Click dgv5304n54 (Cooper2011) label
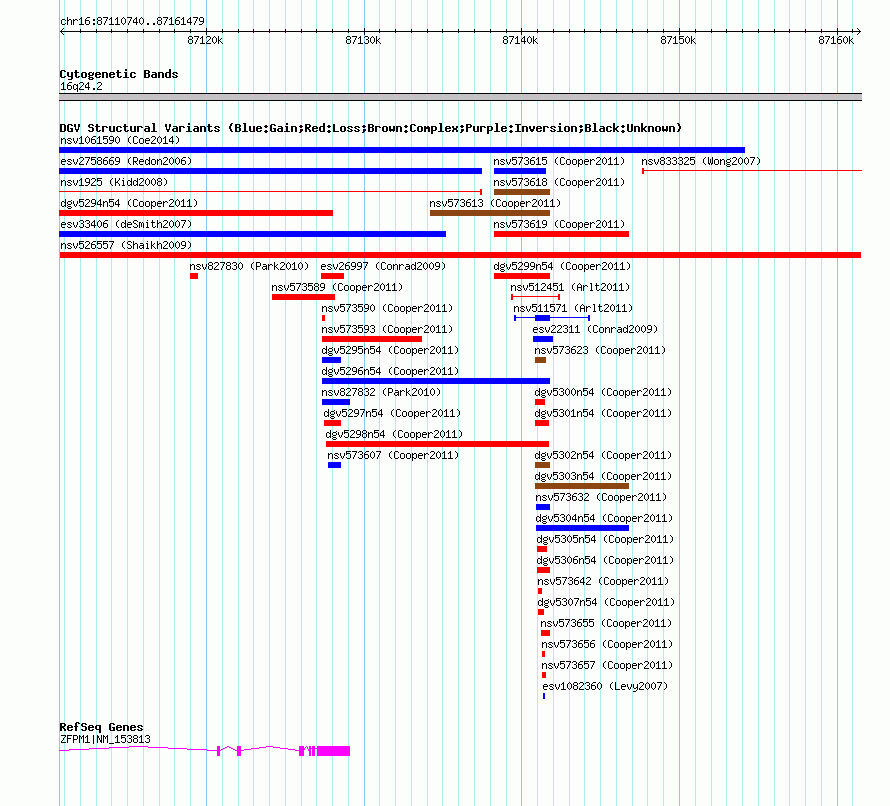890x806 pixels. point(604,518)
